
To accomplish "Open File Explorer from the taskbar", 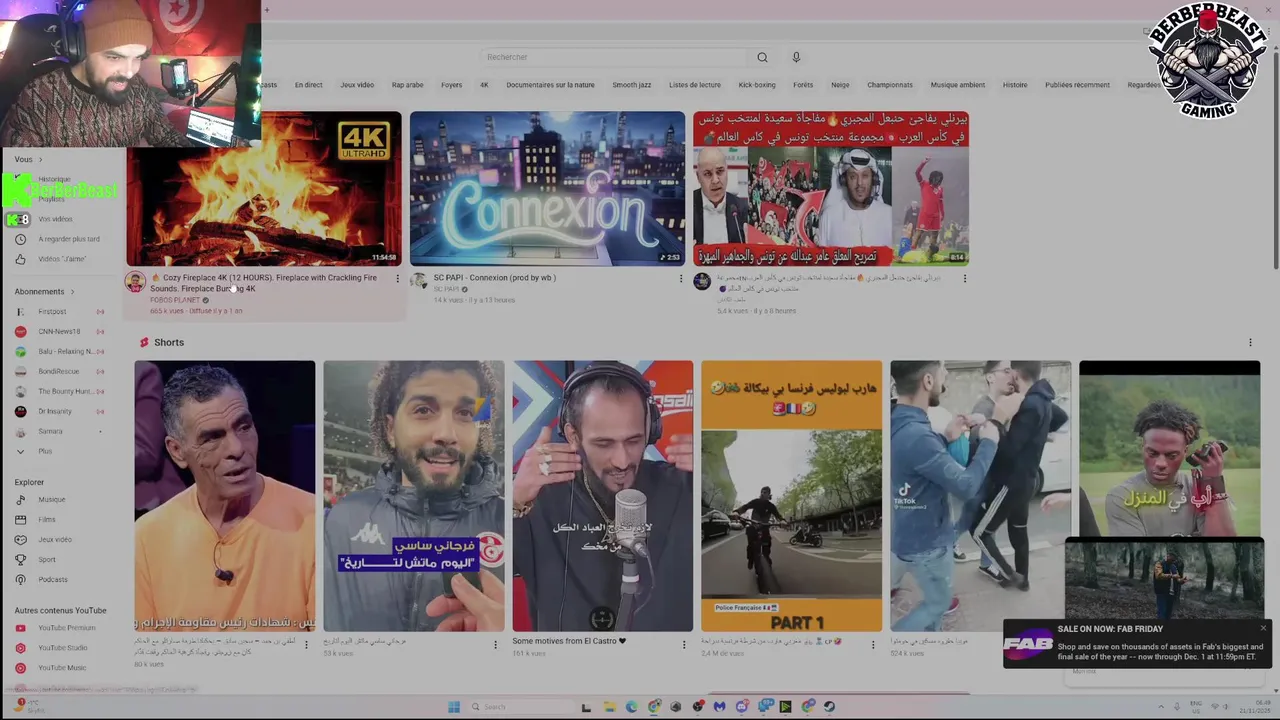I will coord(609,707).
